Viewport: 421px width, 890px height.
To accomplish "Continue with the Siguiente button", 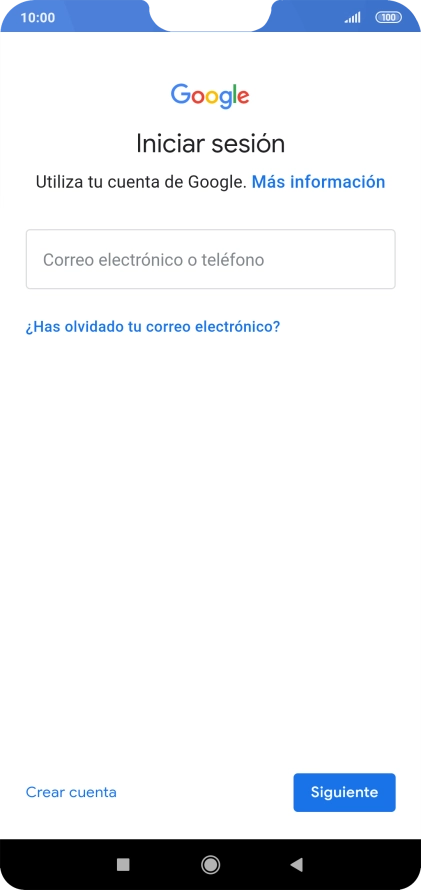I will pyautogui.click(x=344, y=792).
